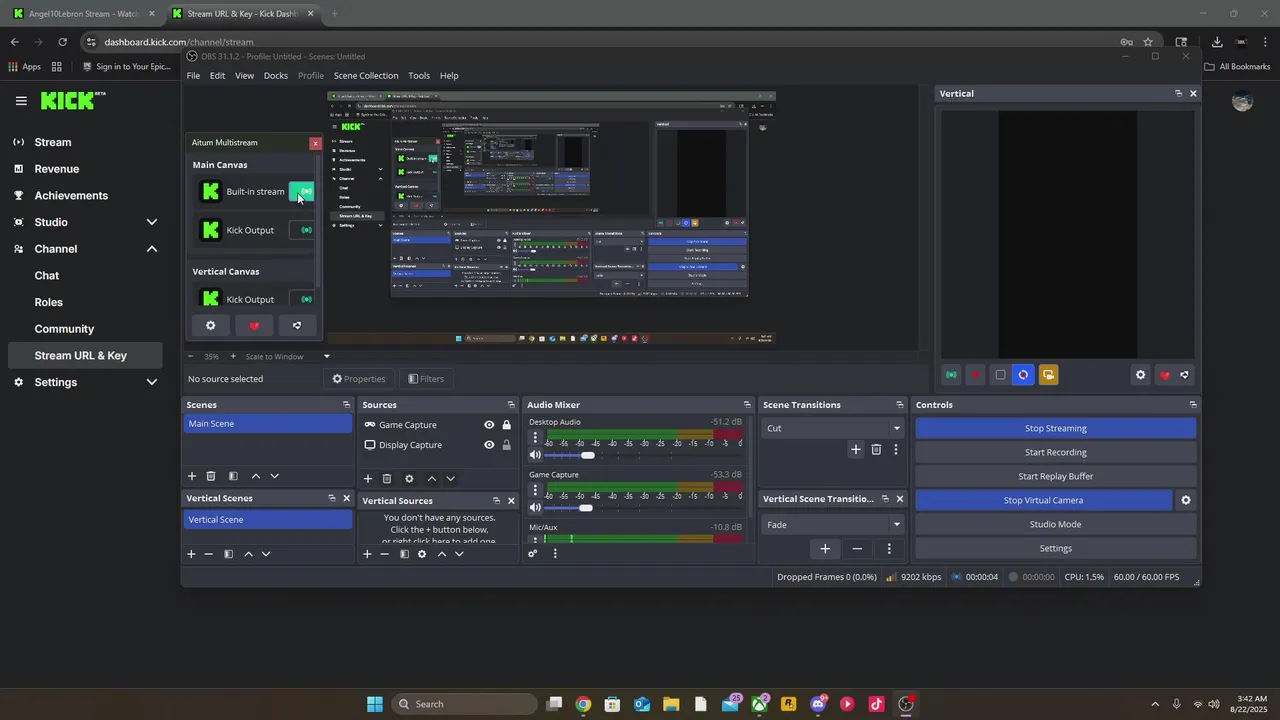The width and height of the screenshot is (1280, 720).
Task: Add a vertical scene with the plus icon
Action: pyautogui.click(x=191, y=554)
